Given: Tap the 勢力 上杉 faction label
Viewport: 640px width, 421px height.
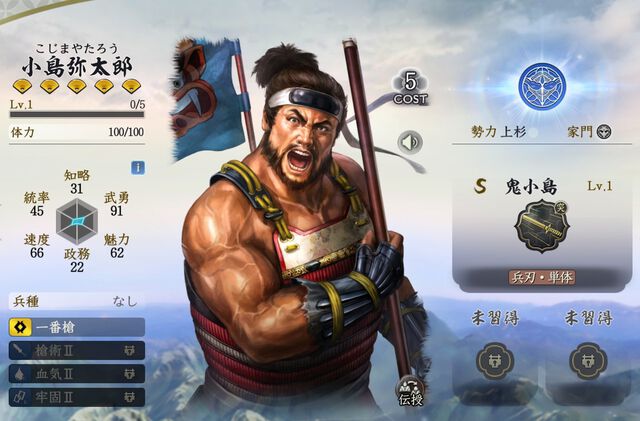Looking at the screenshot, I should pyautogui.click(x=498, y=132).
